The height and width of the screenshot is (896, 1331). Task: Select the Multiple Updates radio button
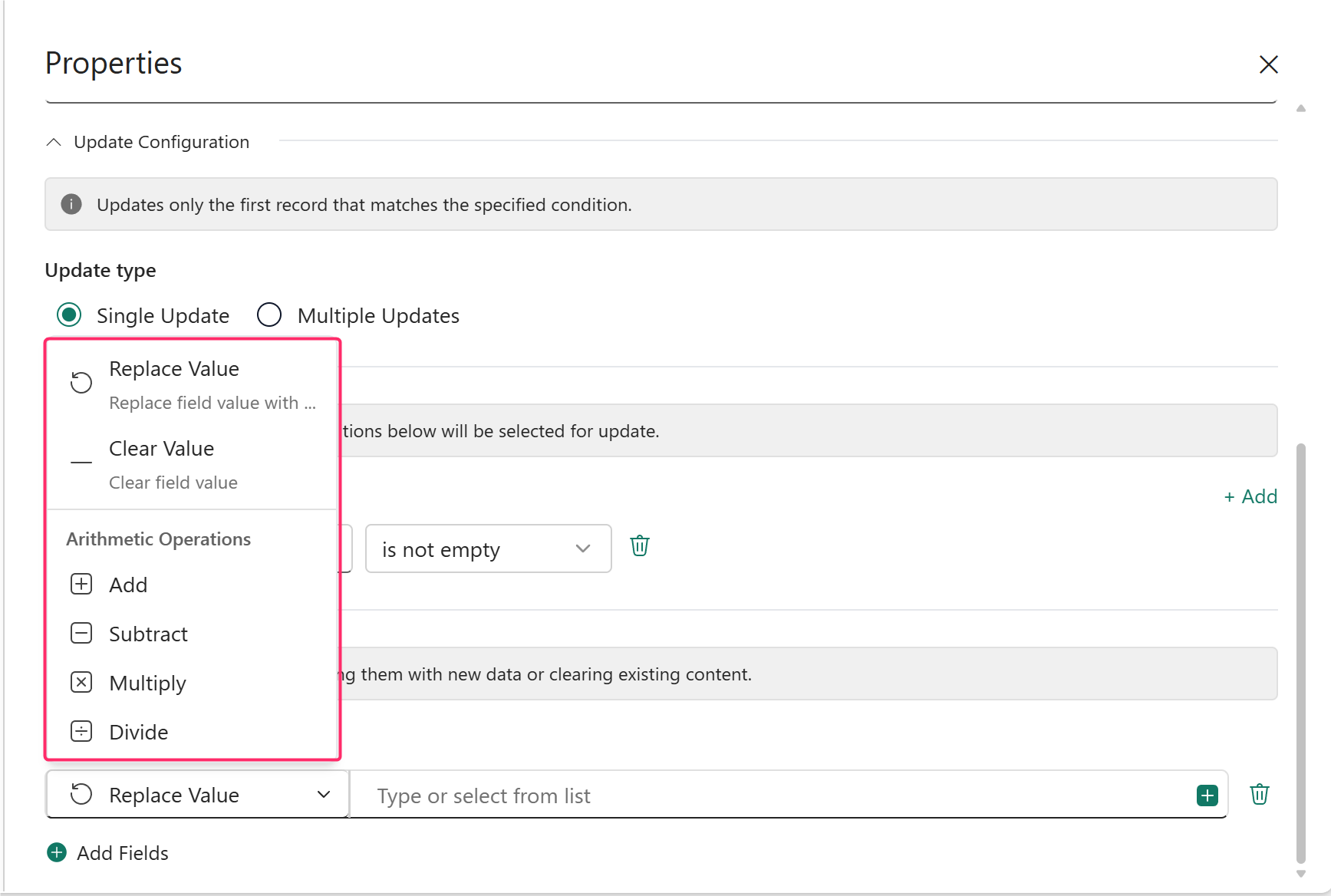coord(269,315)
